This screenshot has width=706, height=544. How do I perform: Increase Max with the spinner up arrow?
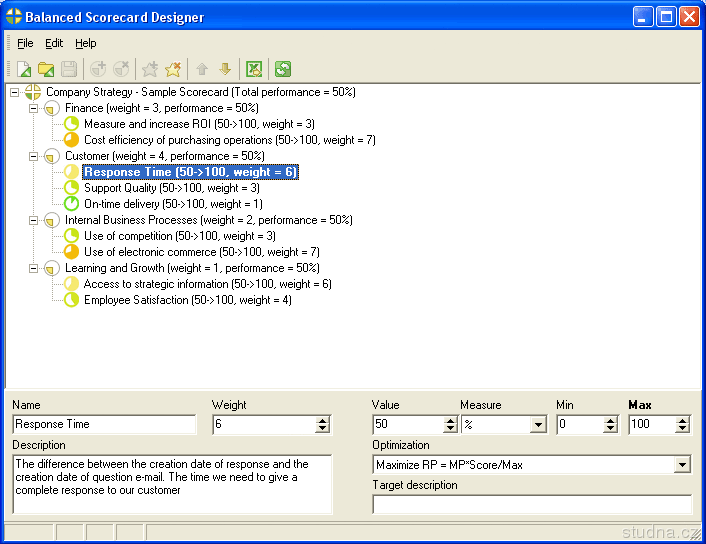(682, 421)
